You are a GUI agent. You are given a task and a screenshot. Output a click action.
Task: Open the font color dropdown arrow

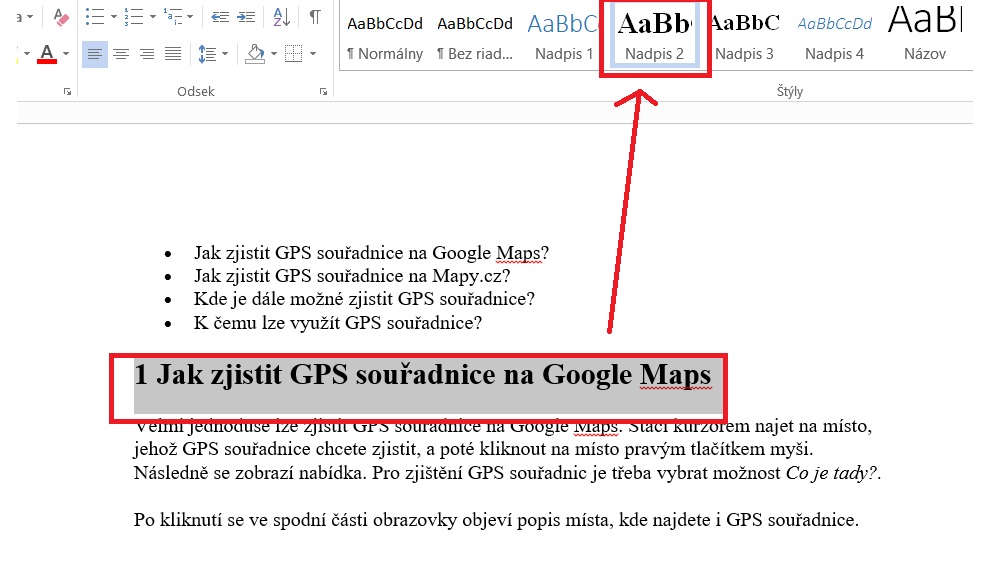coord(66,54)
